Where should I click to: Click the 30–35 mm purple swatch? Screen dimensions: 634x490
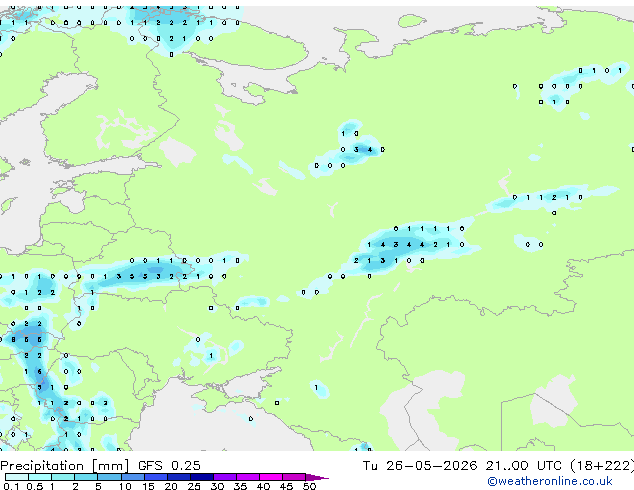pyautogui.click(x=224, y=477)
